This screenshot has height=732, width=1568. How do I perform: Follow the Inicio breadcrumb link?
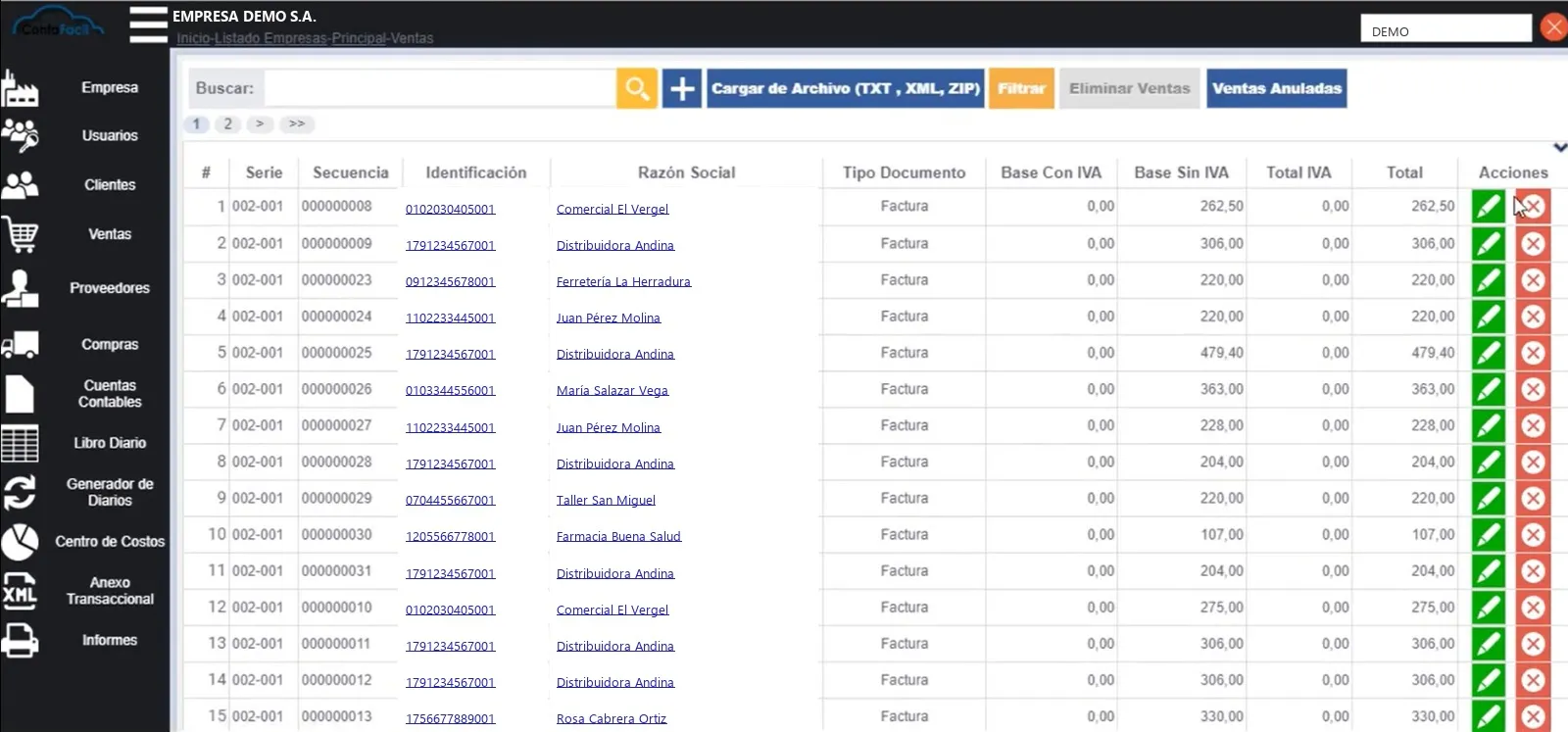click(193, 38)
